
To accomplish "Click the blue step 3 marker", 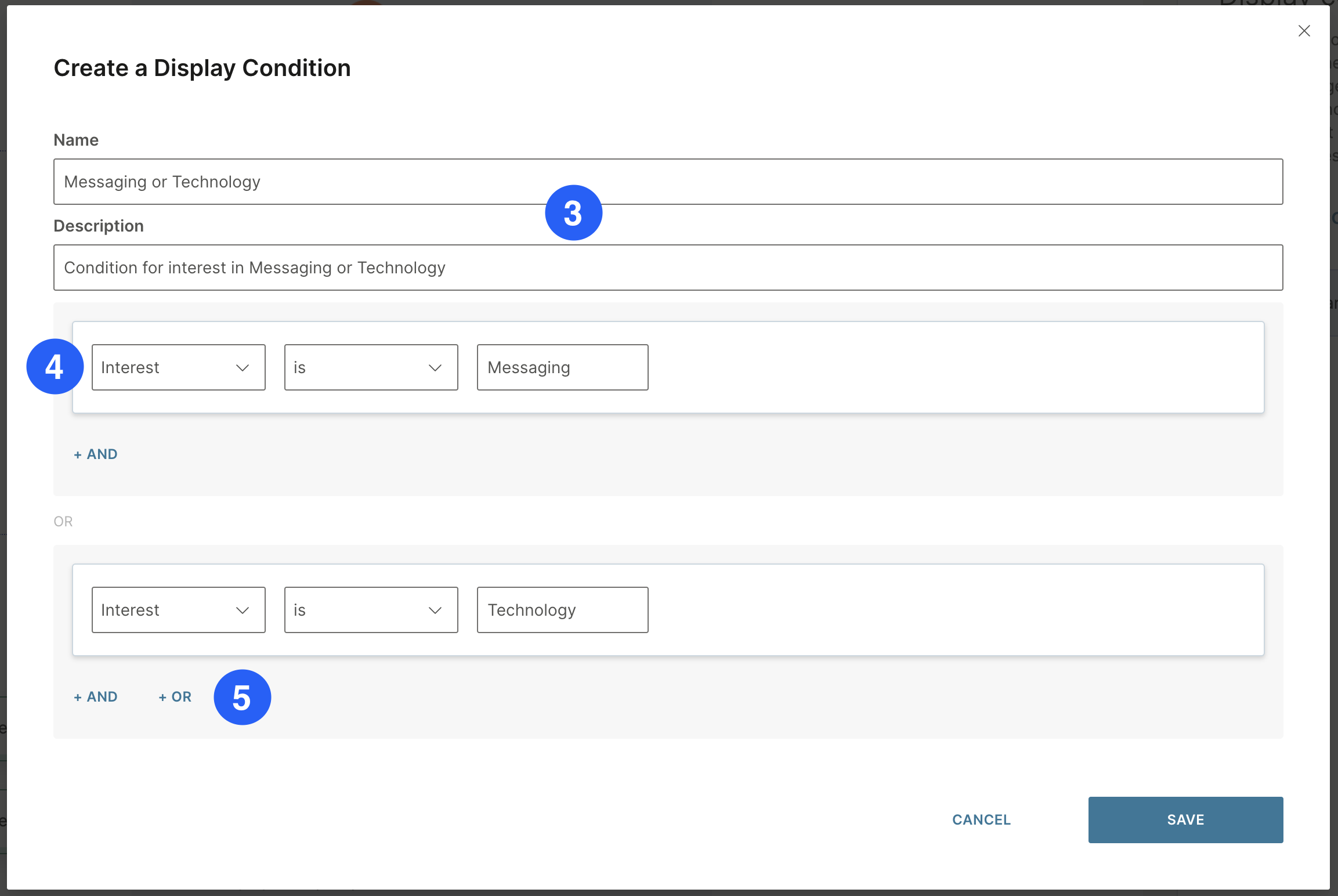I will 573,213.
